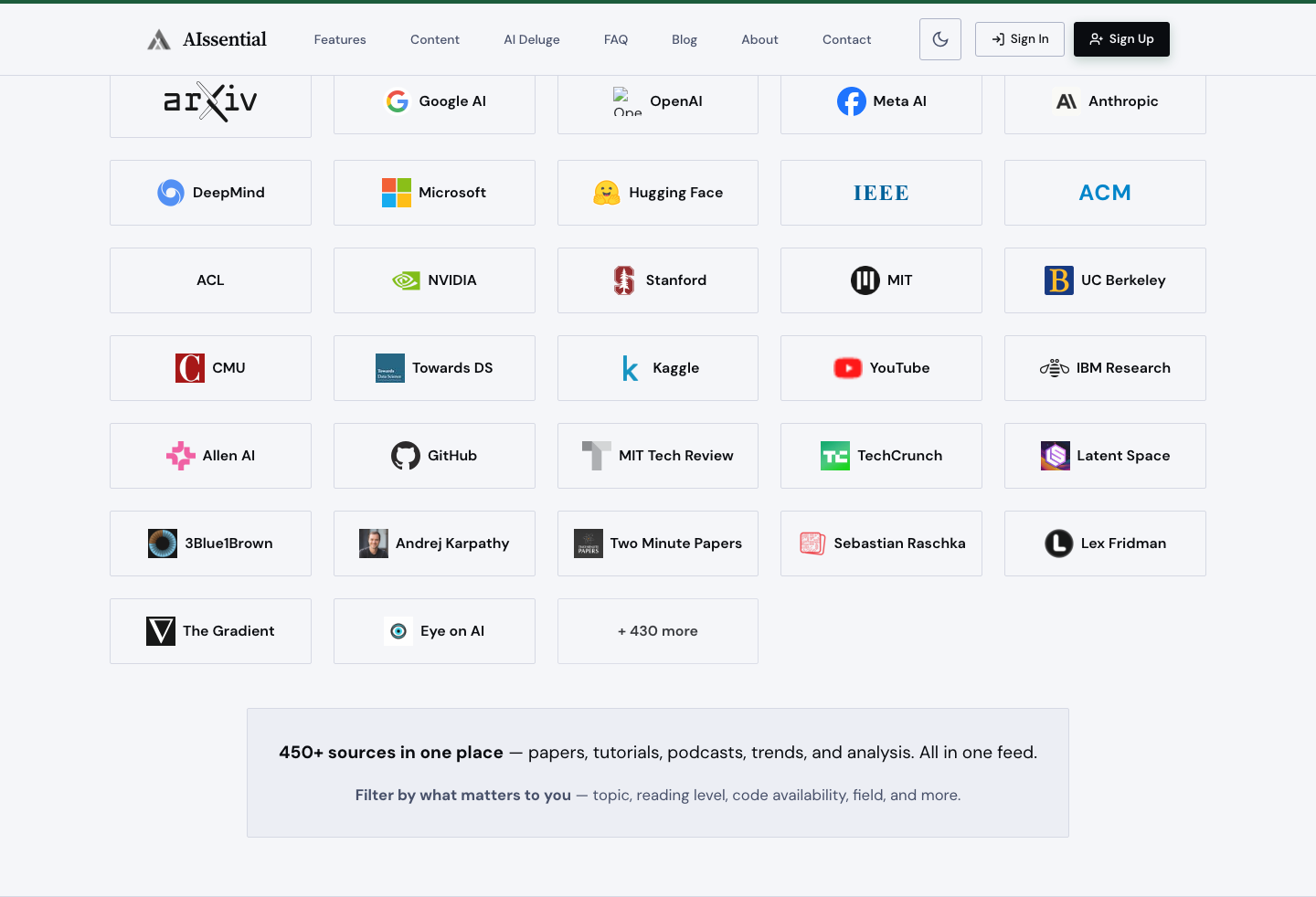
Task: Click the MIT round logo icon
Action: coord(865,280)
